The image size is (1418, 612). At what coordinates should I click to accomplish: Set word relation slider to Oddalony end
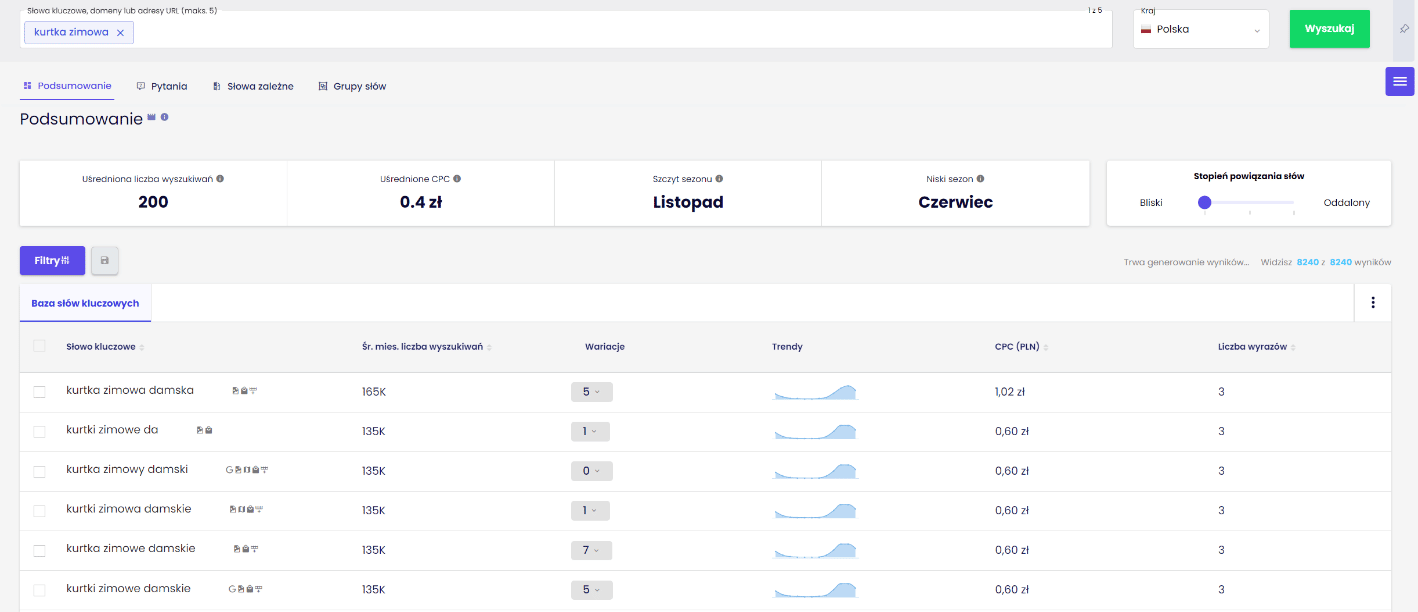coord(1294,203)
